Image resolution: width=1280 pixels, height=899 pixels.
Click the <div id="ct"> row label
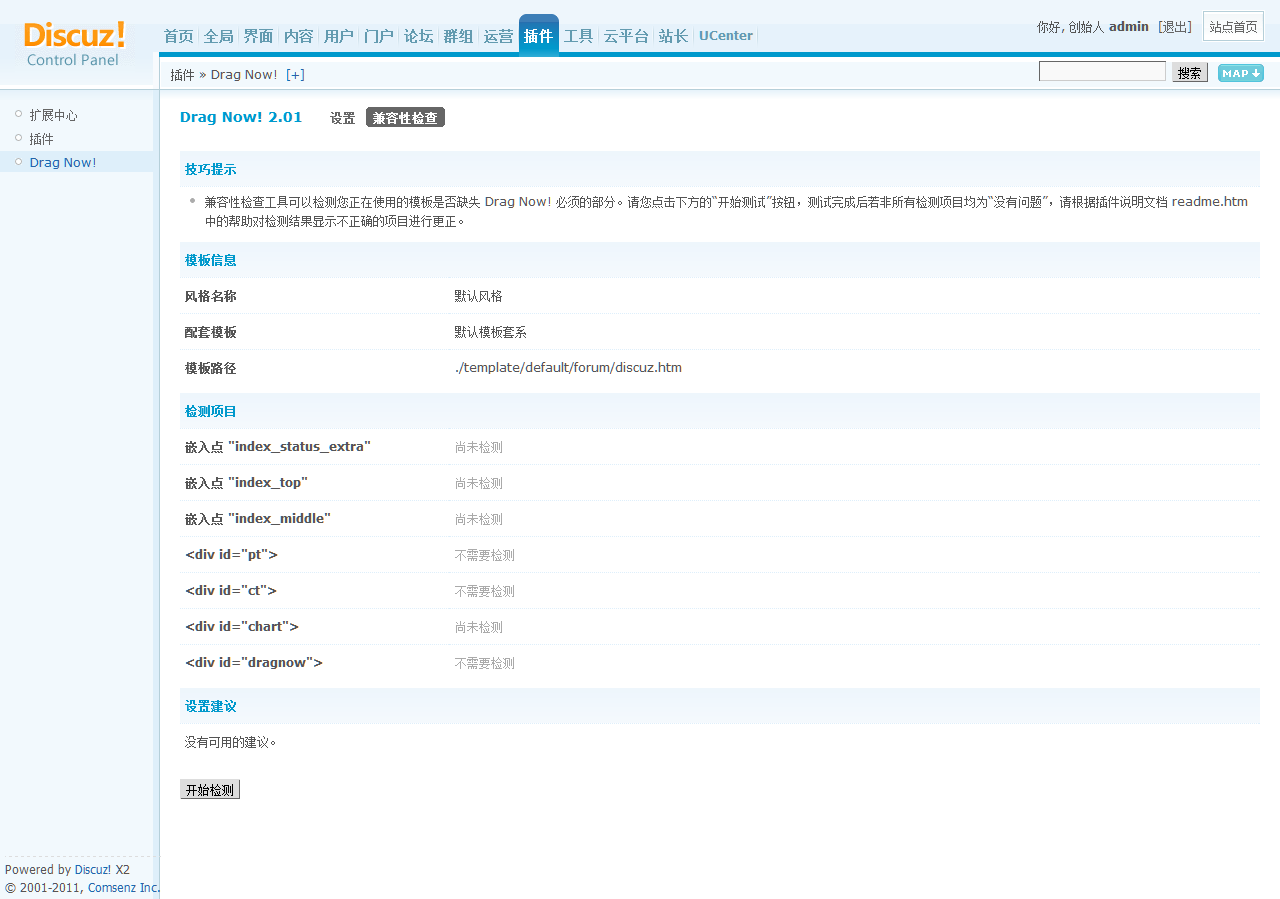point(231,591)
